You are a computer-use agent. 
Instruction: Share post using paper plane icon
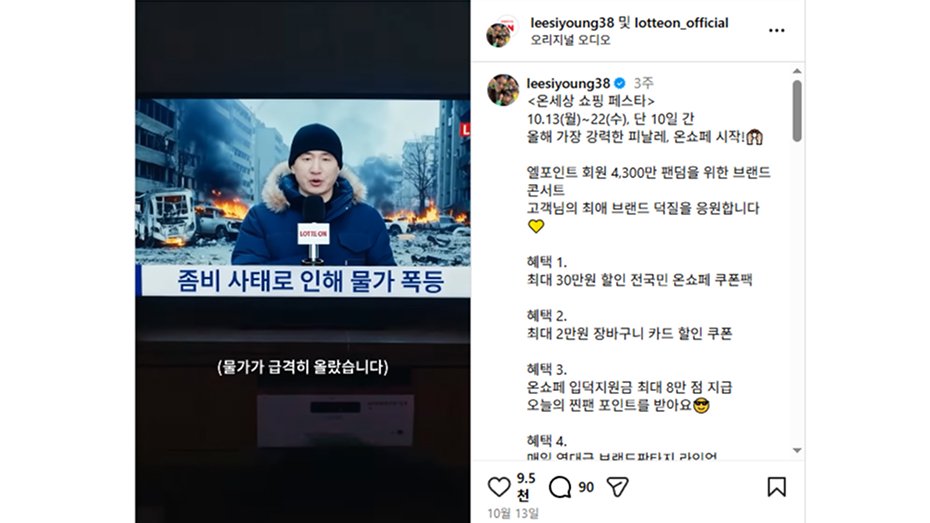617,487
